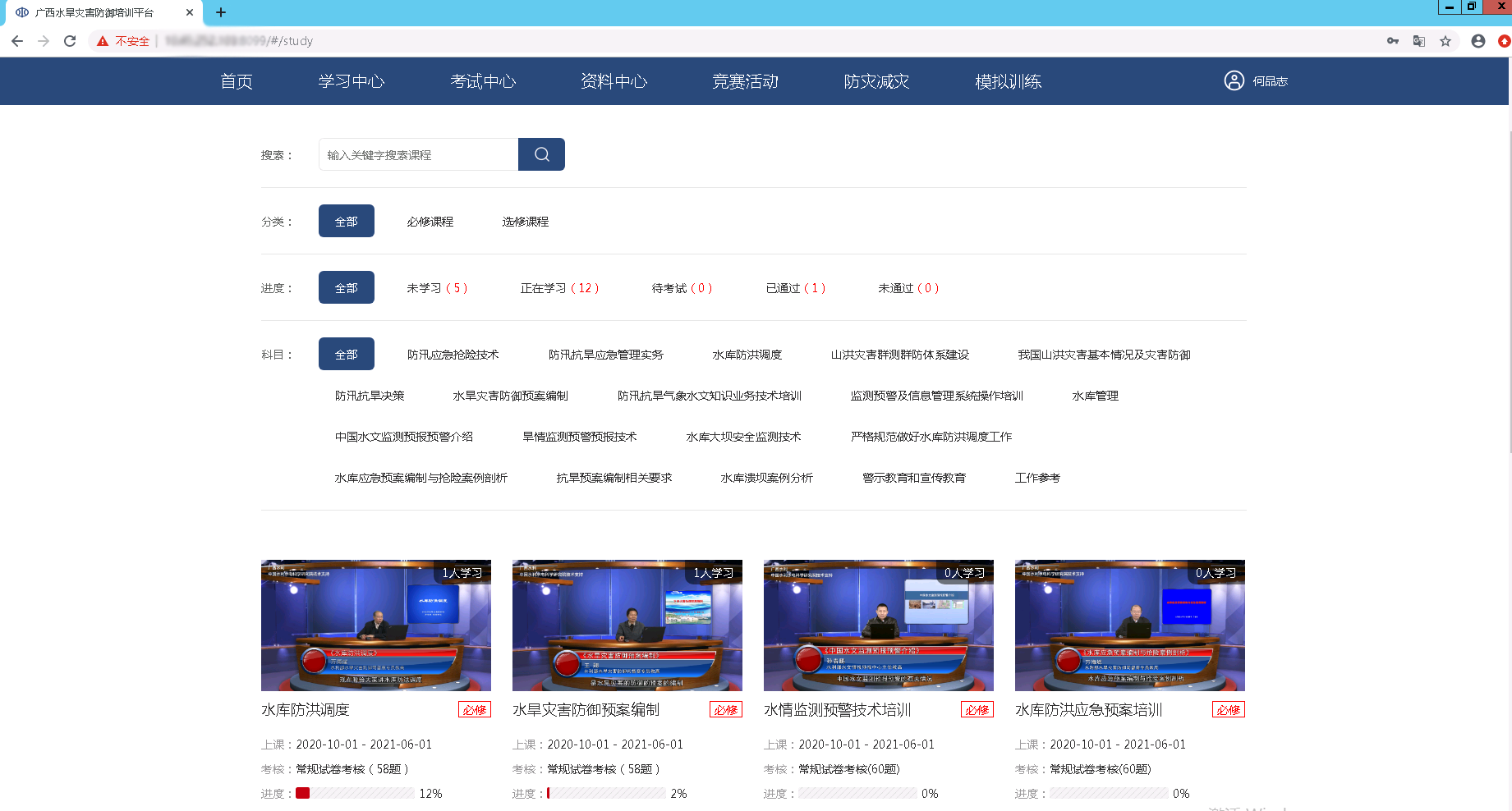
Task: Click the browser profile account icon
Action: (1478, 40)
